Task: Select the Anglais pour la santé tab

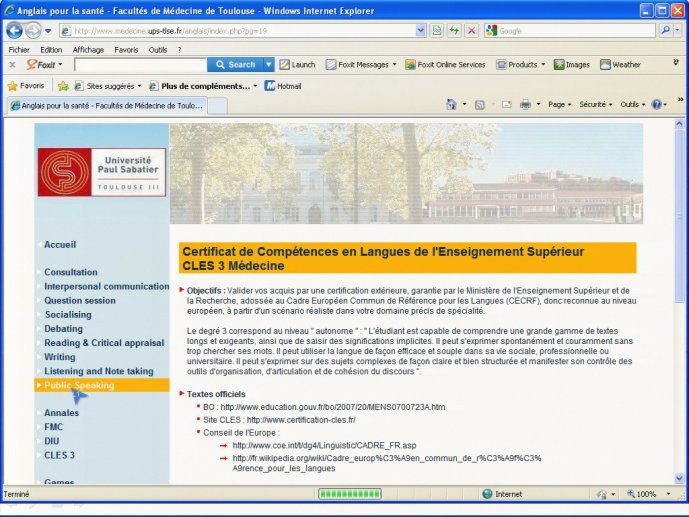Action: [106, 105]
